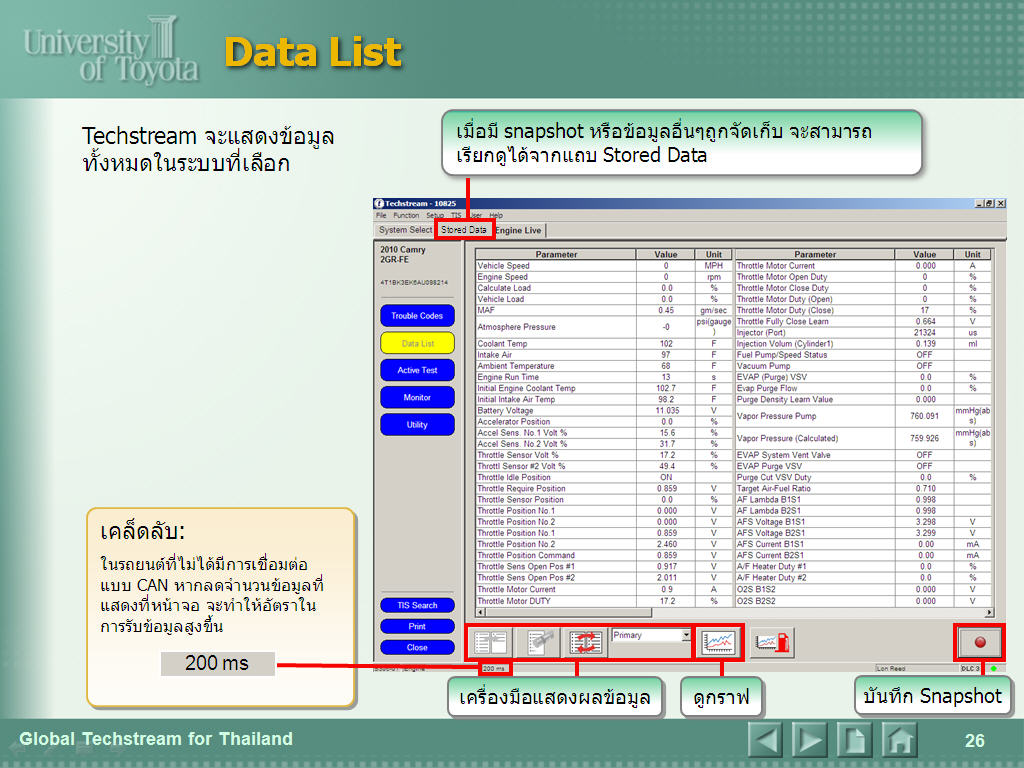Go to previous slide with left arrow

765,740
